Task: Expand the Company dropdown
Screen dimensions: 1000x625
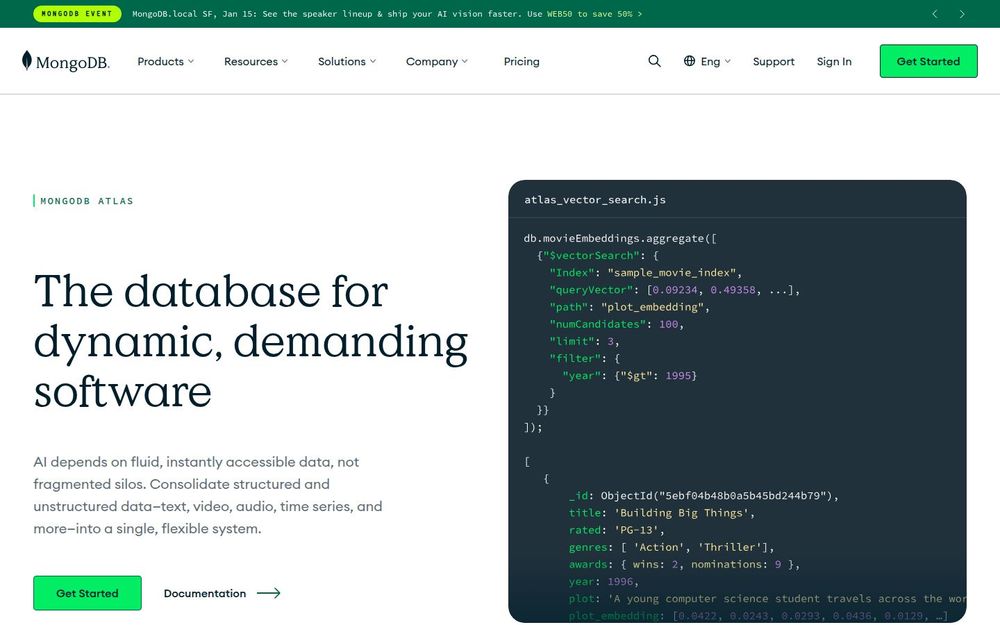Action: [x=434, y=61]
